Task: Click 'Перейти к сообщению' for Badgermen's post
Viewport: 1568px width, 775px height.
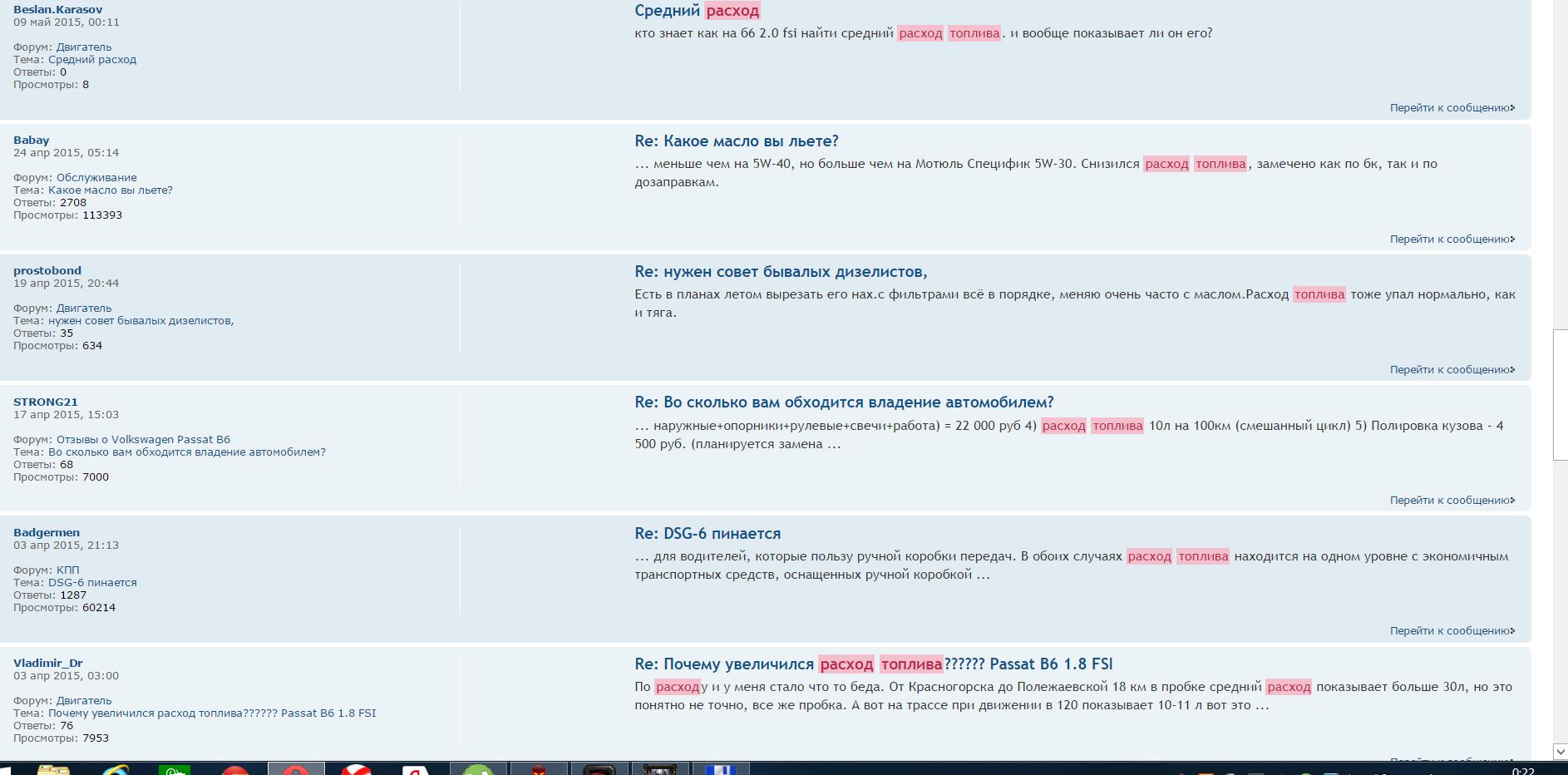Action: [1452, 631]
